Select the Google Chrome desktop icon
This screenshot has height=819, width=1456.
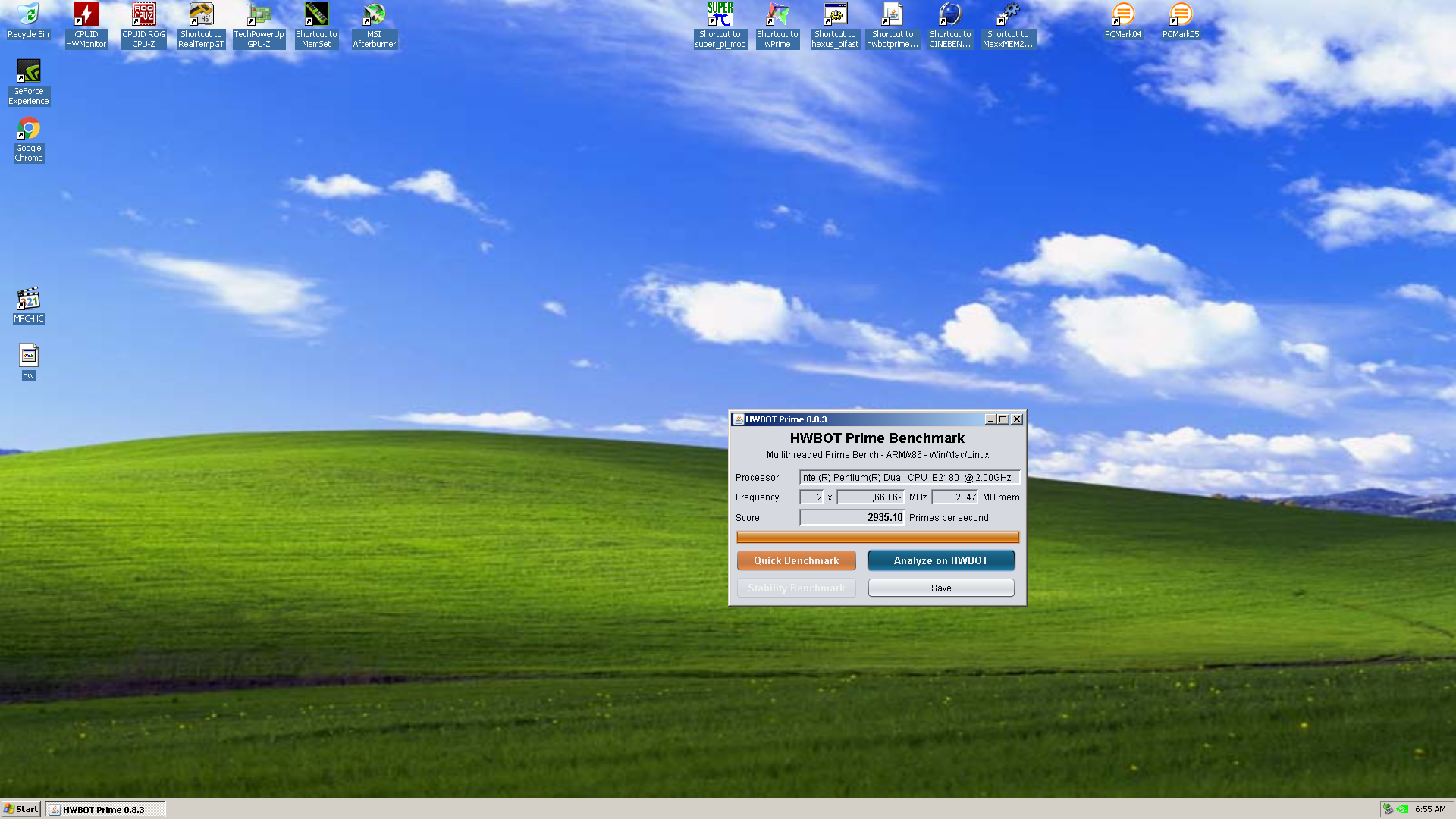[28, 140]
